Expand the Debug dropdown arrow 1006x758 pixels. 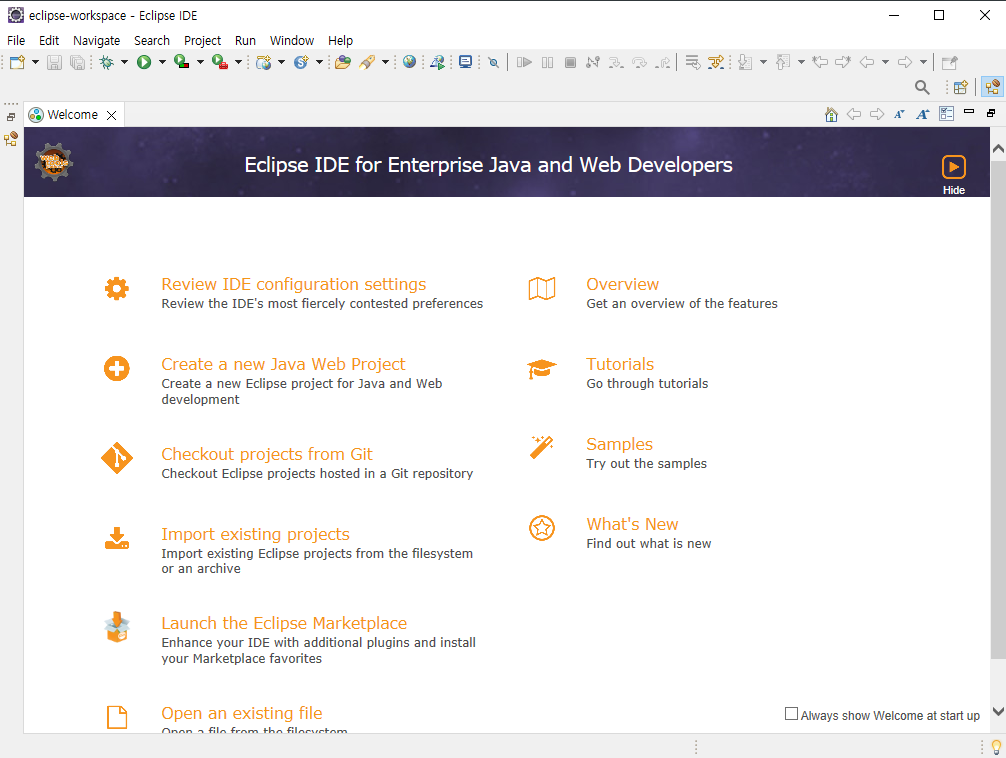coord(124,62)
